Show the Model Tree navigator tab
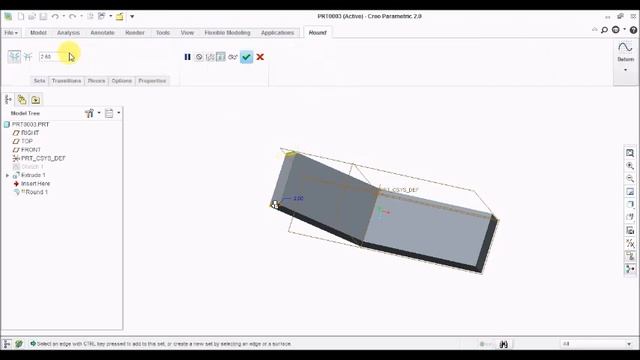 click(x=8, y=100)
